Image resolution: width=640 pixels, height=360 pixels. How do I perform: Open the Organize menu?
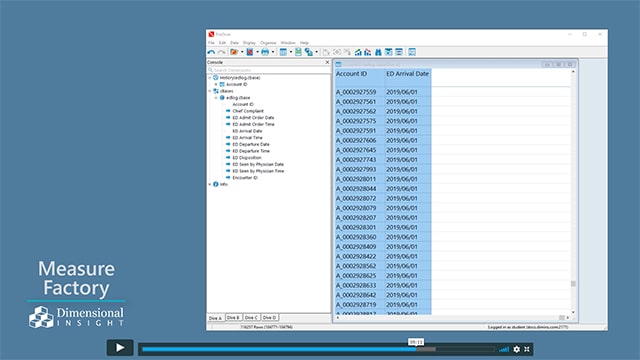pos(268,42)
